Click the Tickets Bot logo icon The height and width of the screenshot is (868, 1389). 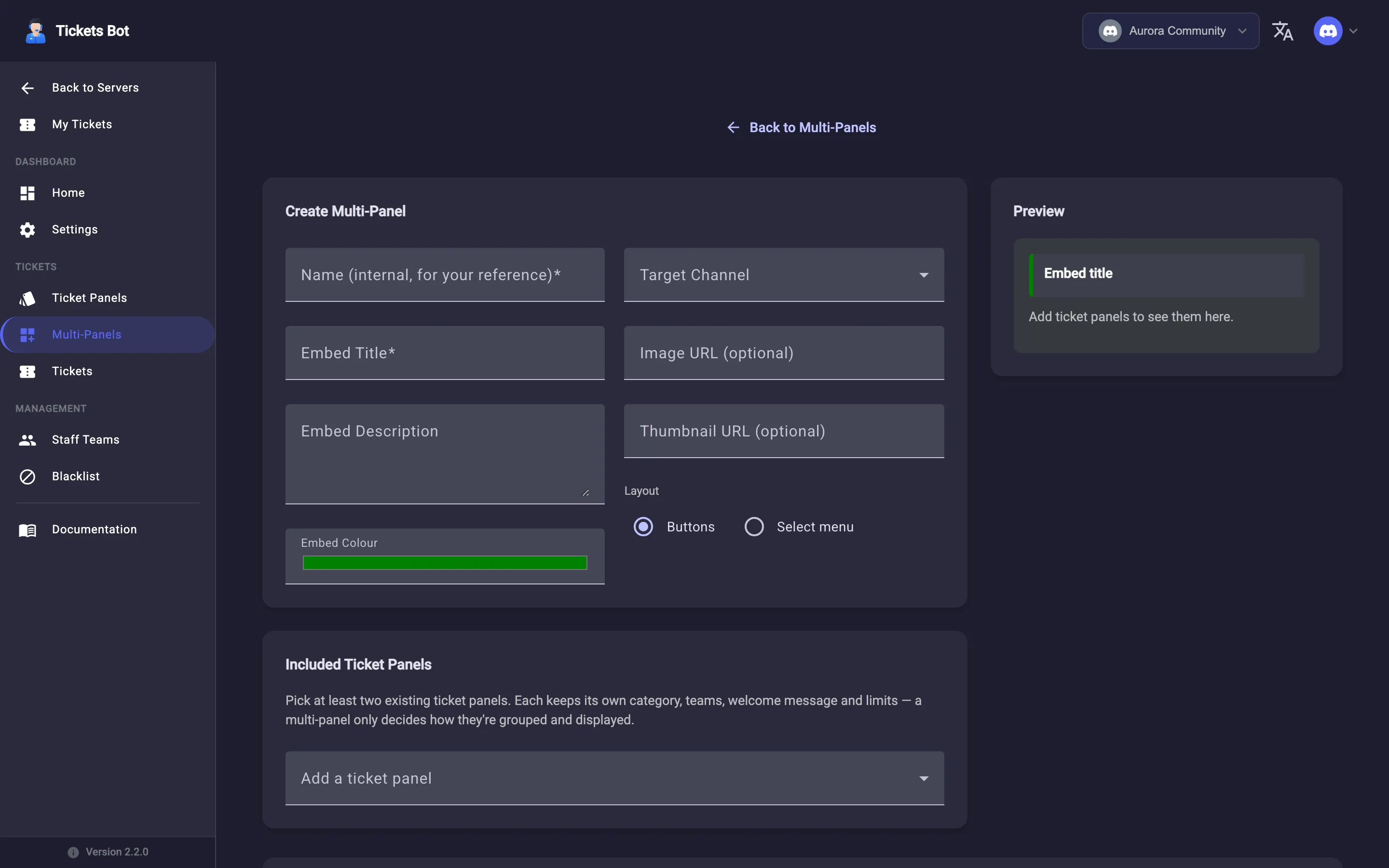click(36, 31)
